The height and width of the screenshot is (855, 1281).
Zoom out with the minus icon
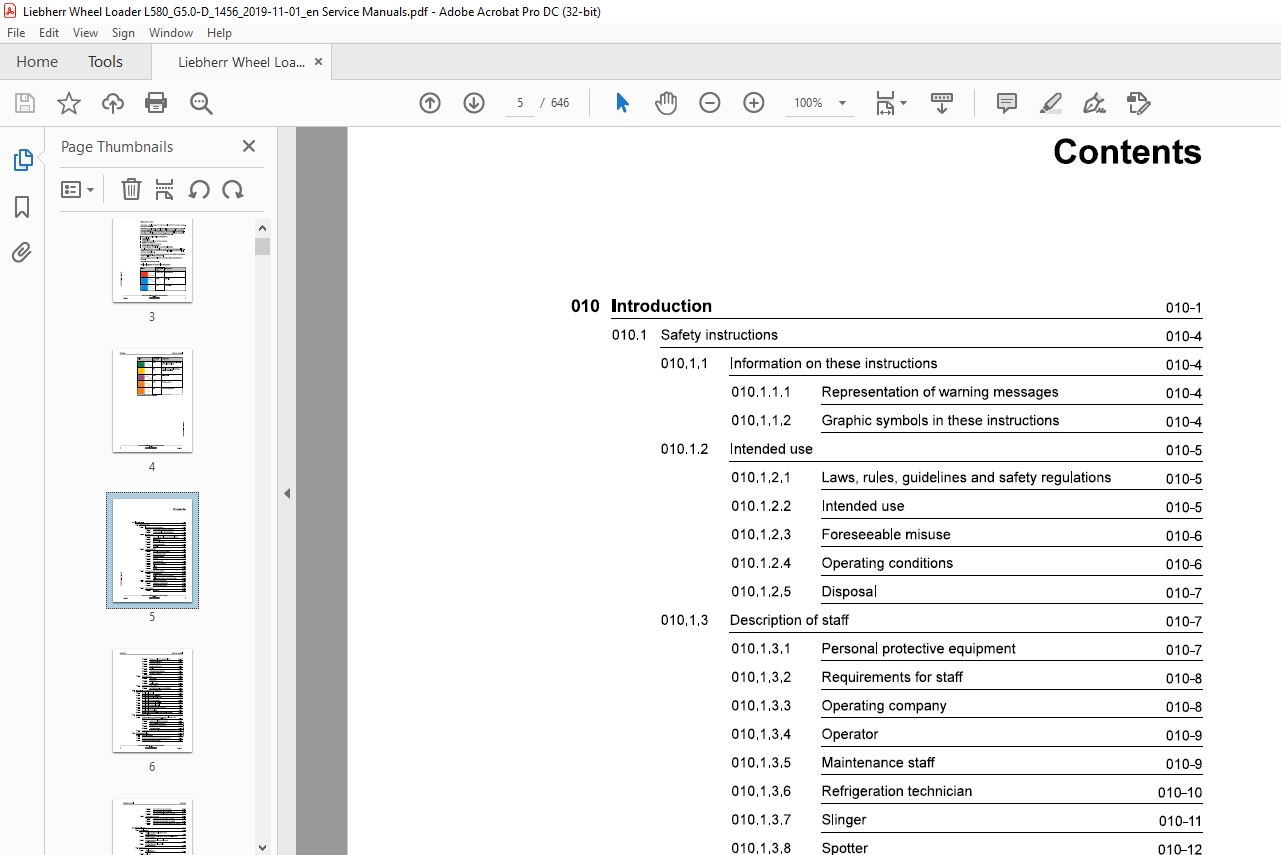pos(710,103)
